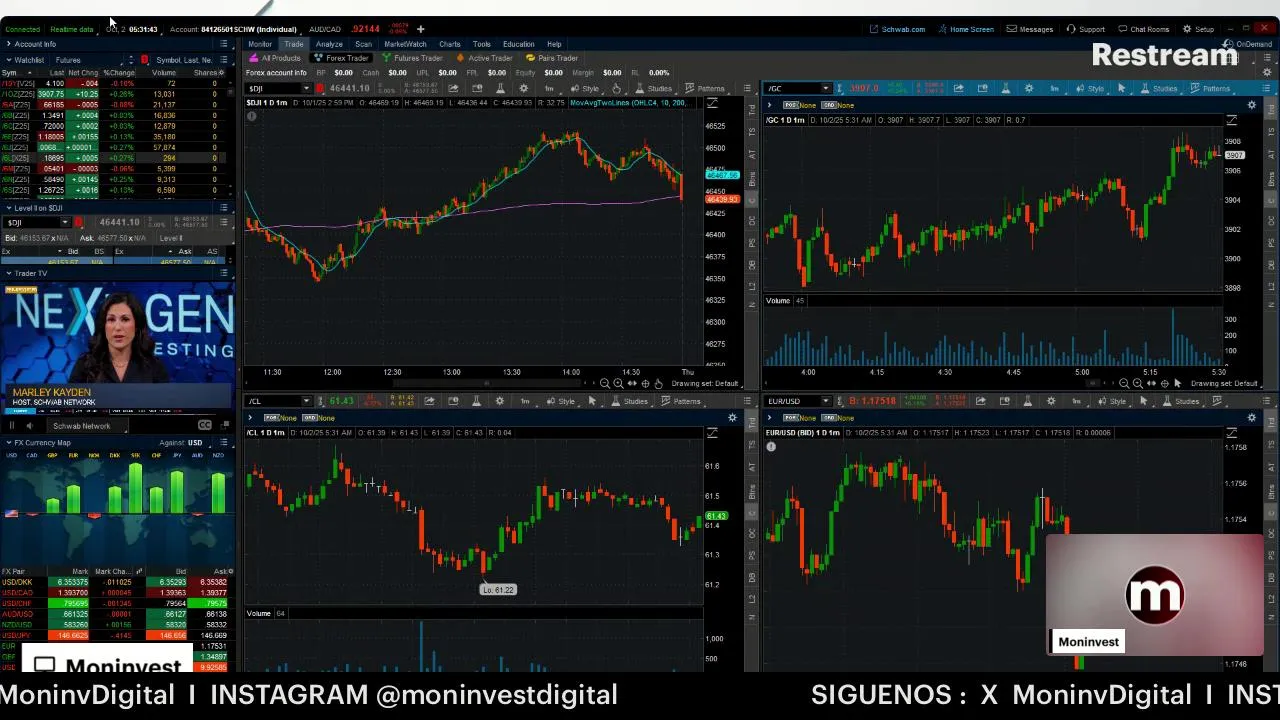Screen dimensions: 1280x720
Task: Click the flask icon on $DJI chart toolbar
Action: coord(501,88)
